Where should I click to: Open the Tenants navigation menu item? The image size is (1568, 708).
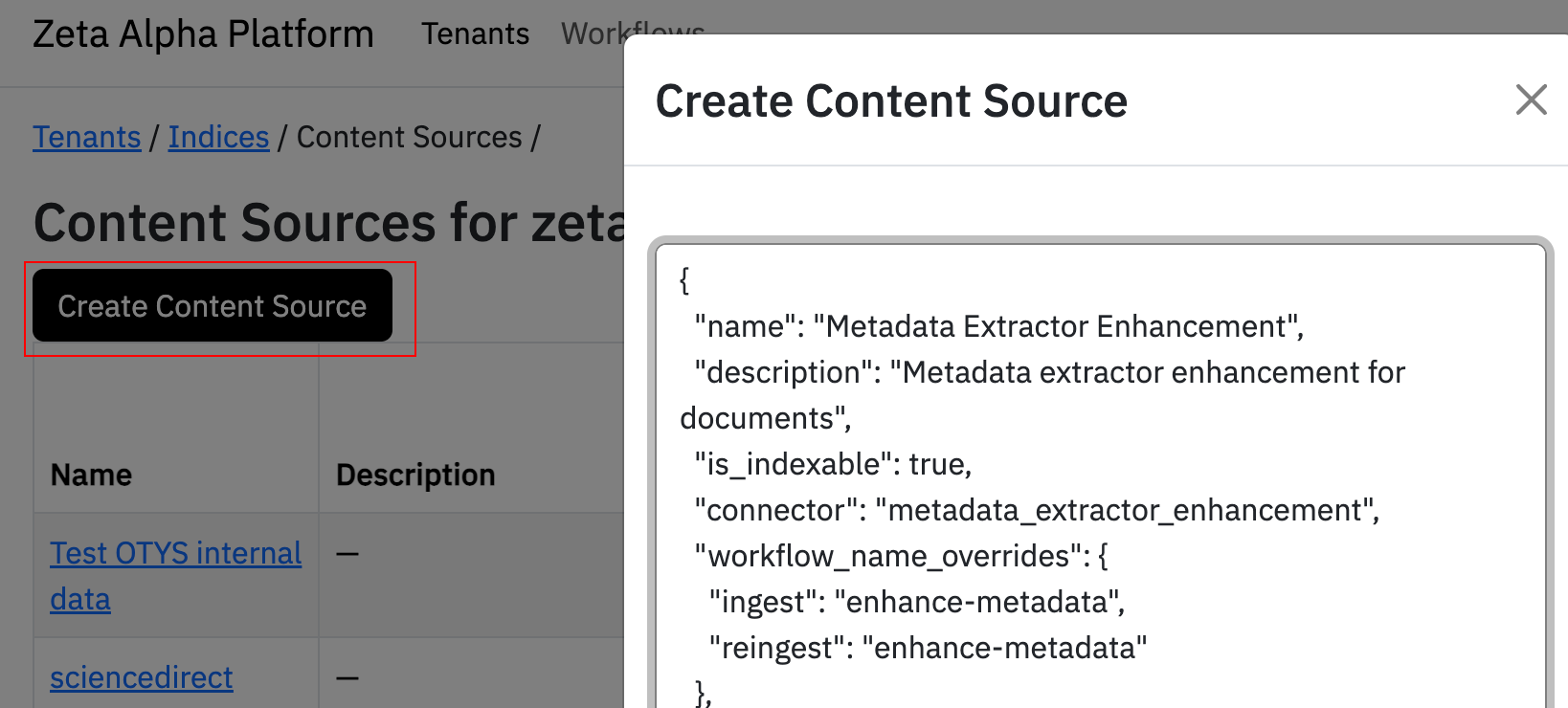[475, 34]
